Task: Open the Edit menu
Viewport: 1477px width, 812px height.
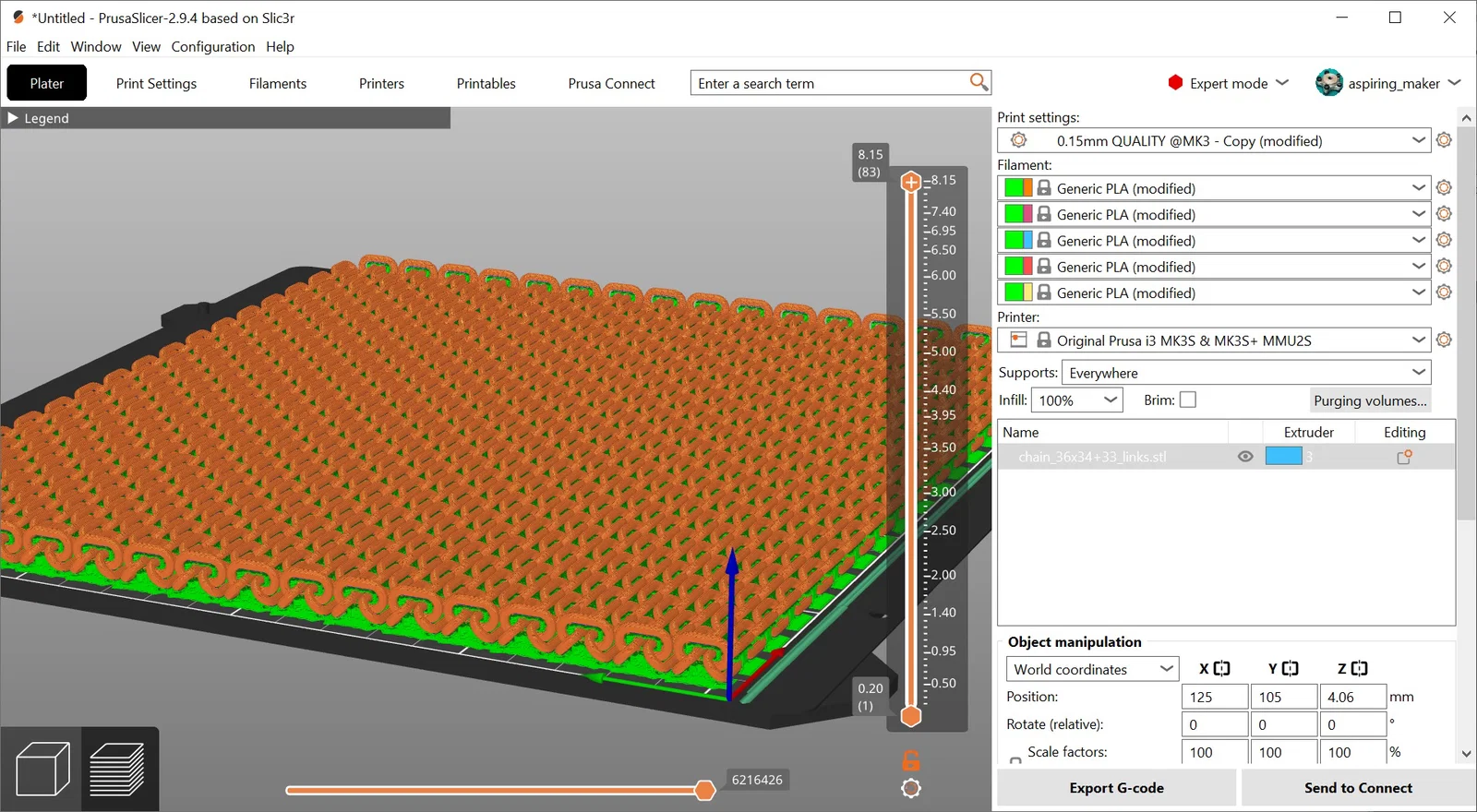Action: [48, 46]
